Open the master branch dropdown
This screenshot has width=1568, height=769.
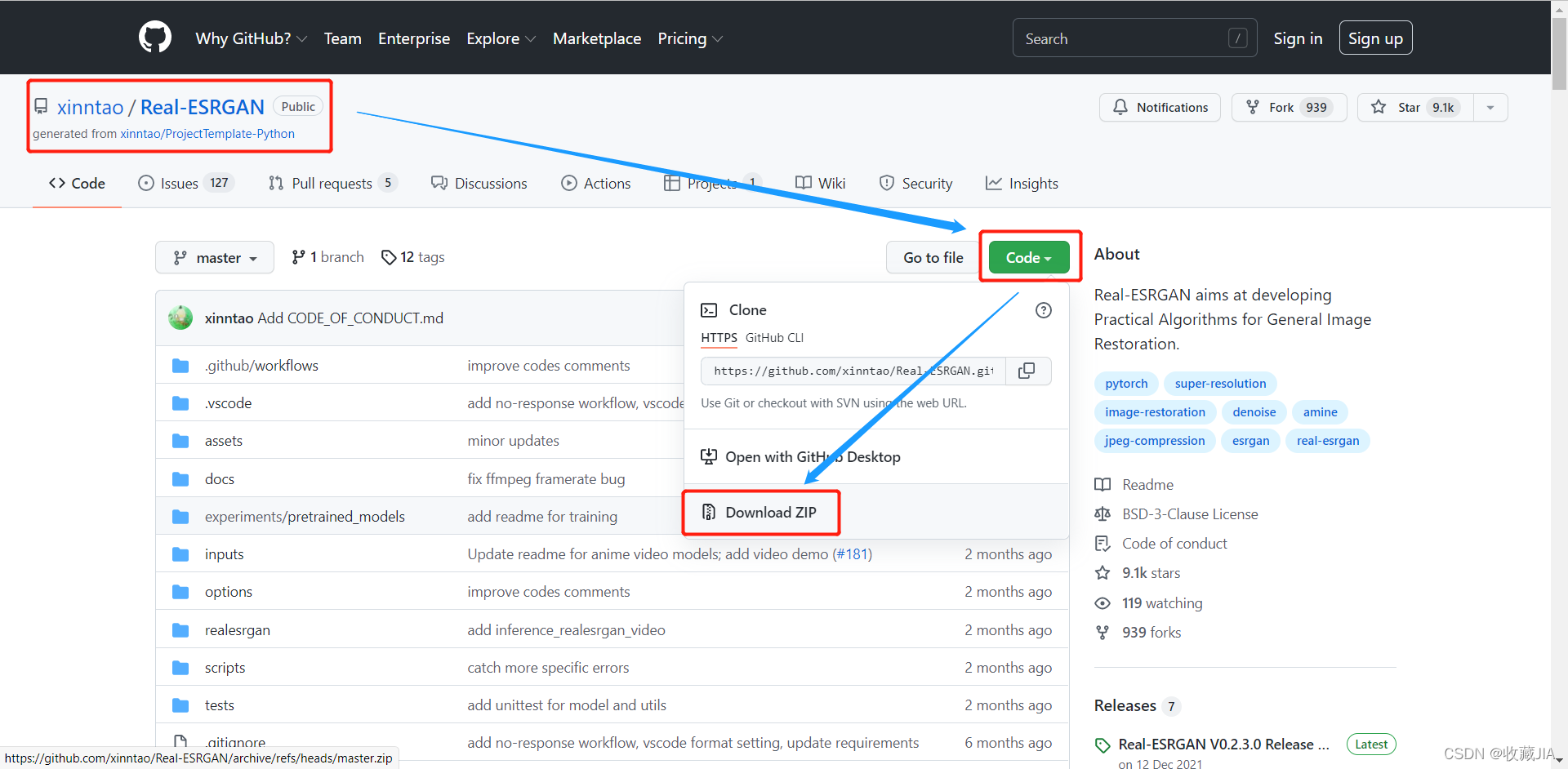pyautogui.click(x=215, y=258)
